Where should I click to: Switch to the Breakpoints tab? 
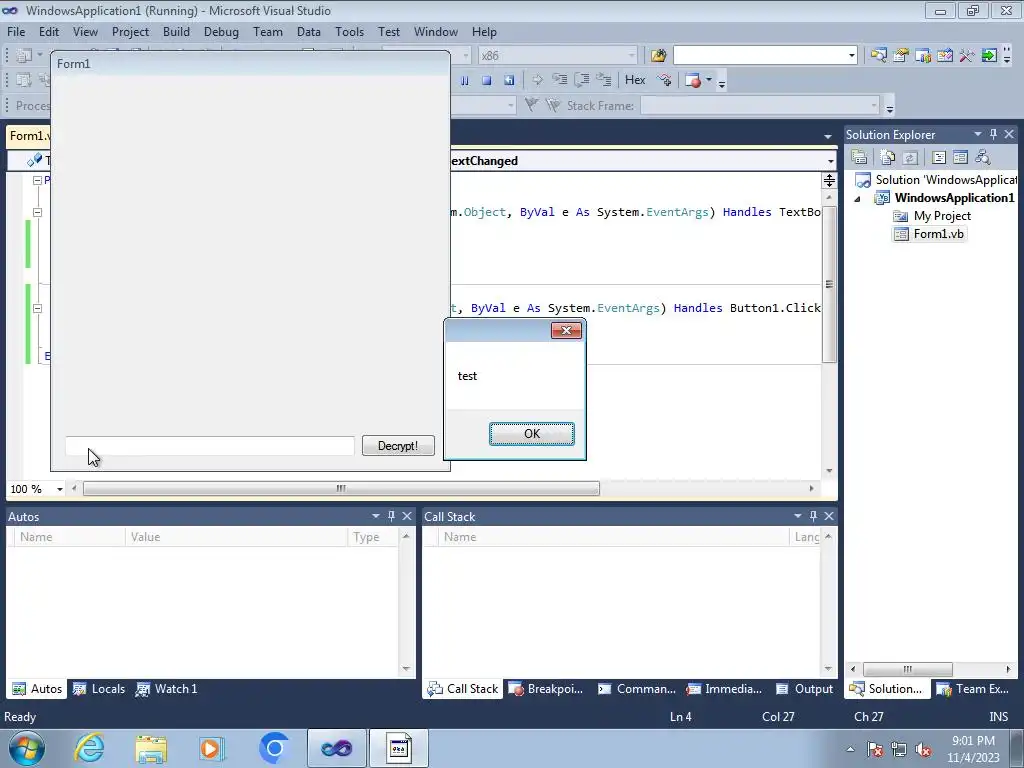click(x=546, y=689)
